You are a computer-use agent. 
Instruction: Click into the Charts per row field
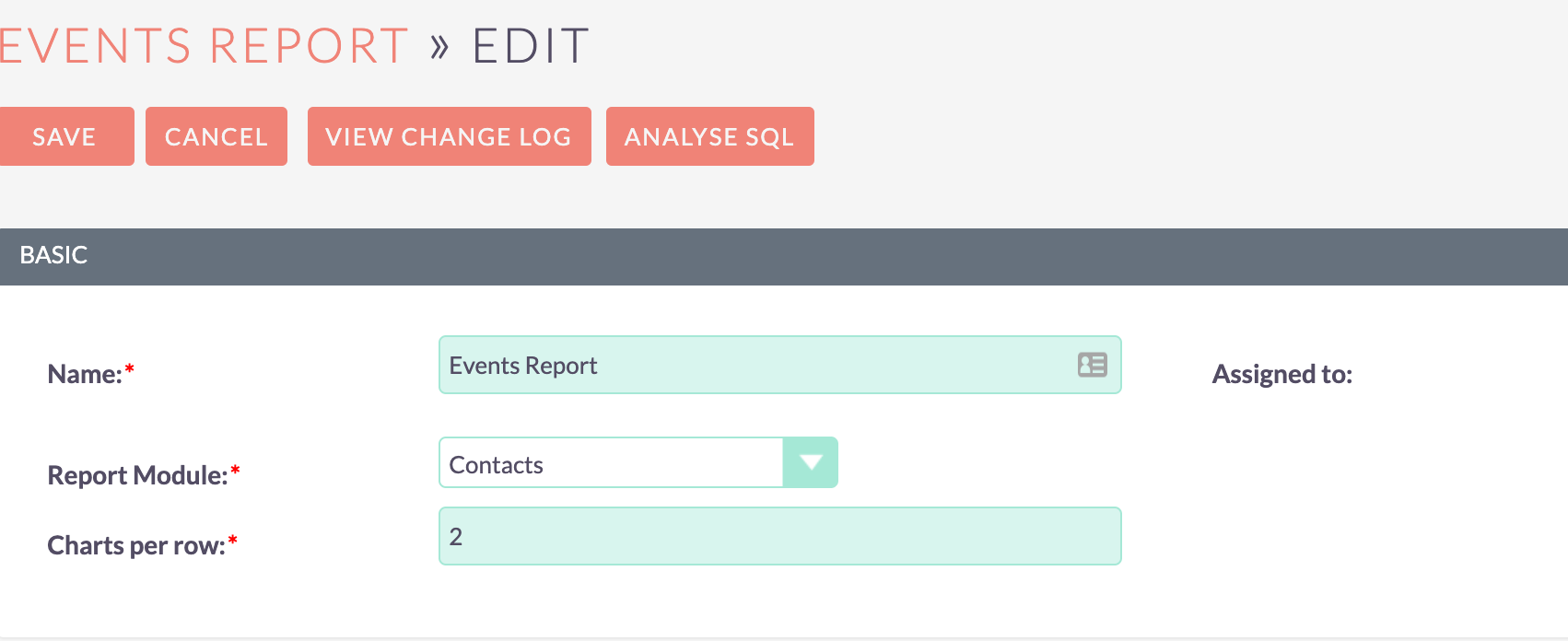click(779, 536)
